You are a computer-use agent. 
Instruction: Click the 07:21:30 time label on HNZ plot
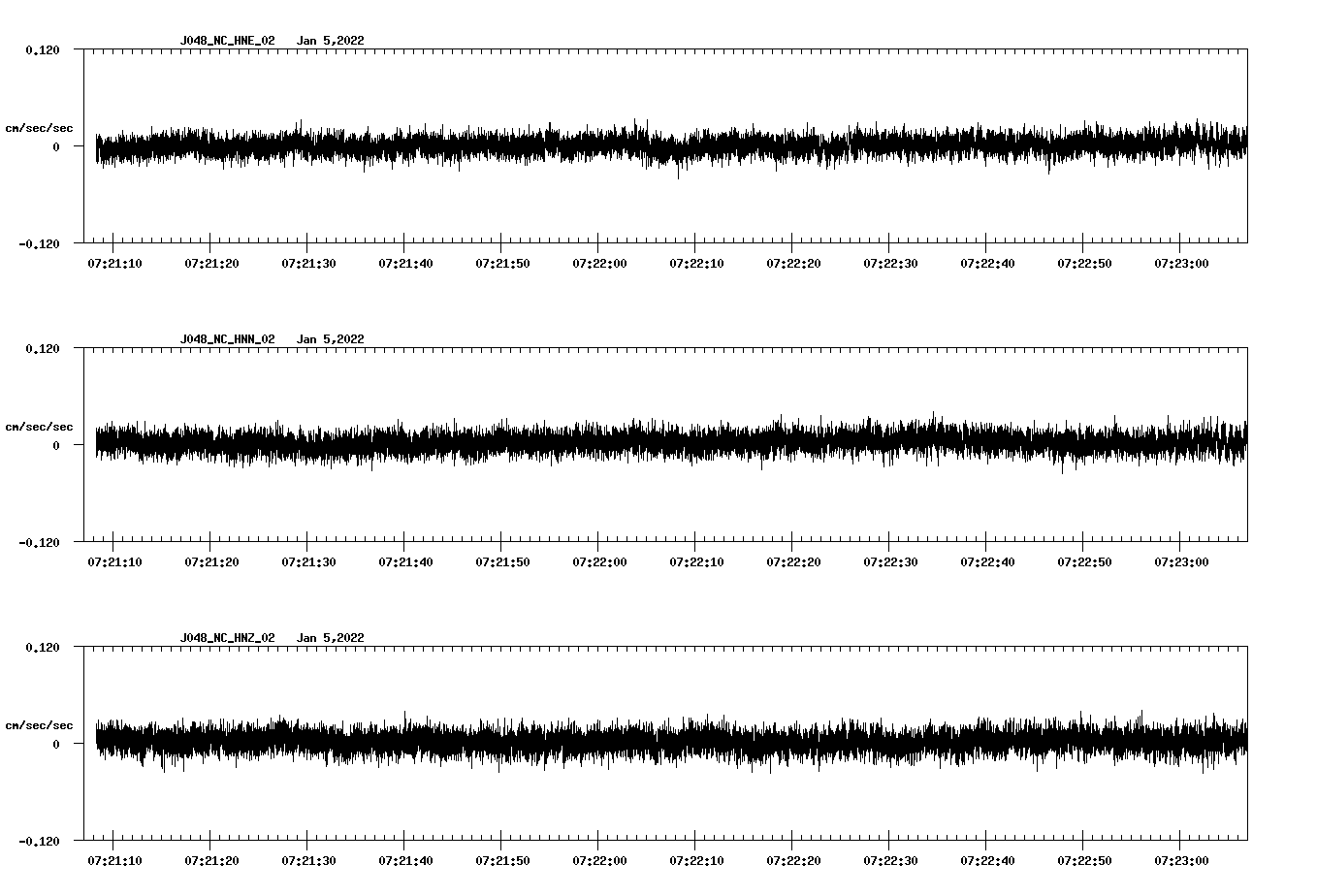pos(308,860)
